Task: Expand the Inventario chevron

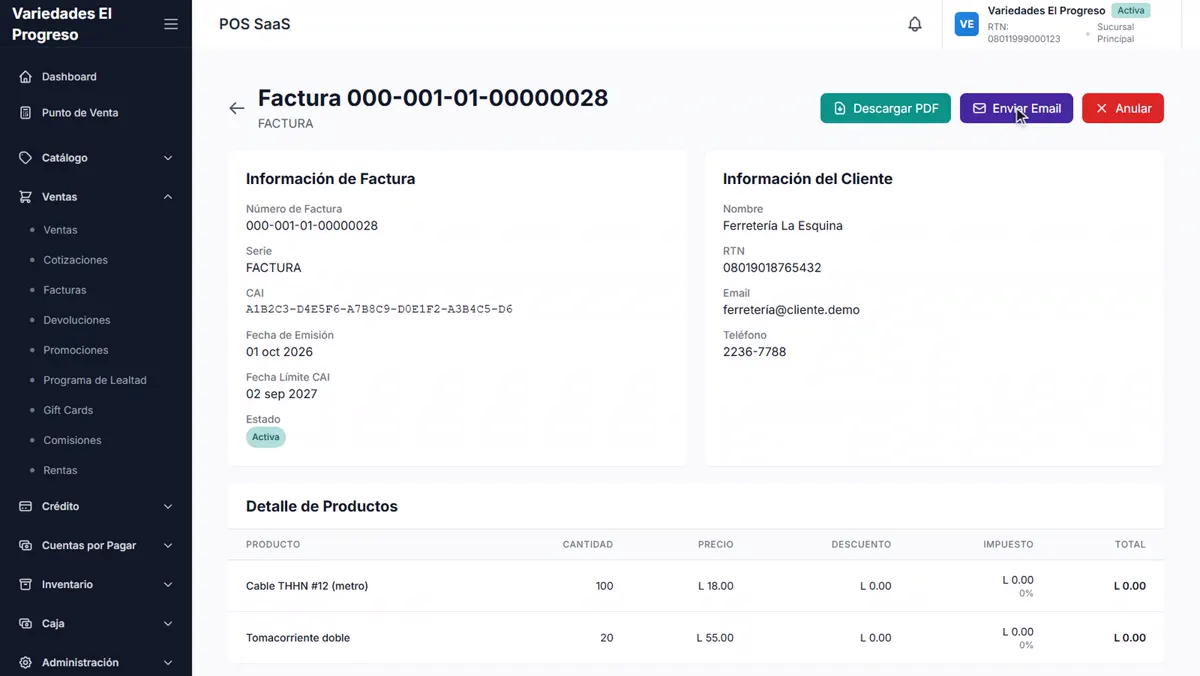Action: [168, 584]
